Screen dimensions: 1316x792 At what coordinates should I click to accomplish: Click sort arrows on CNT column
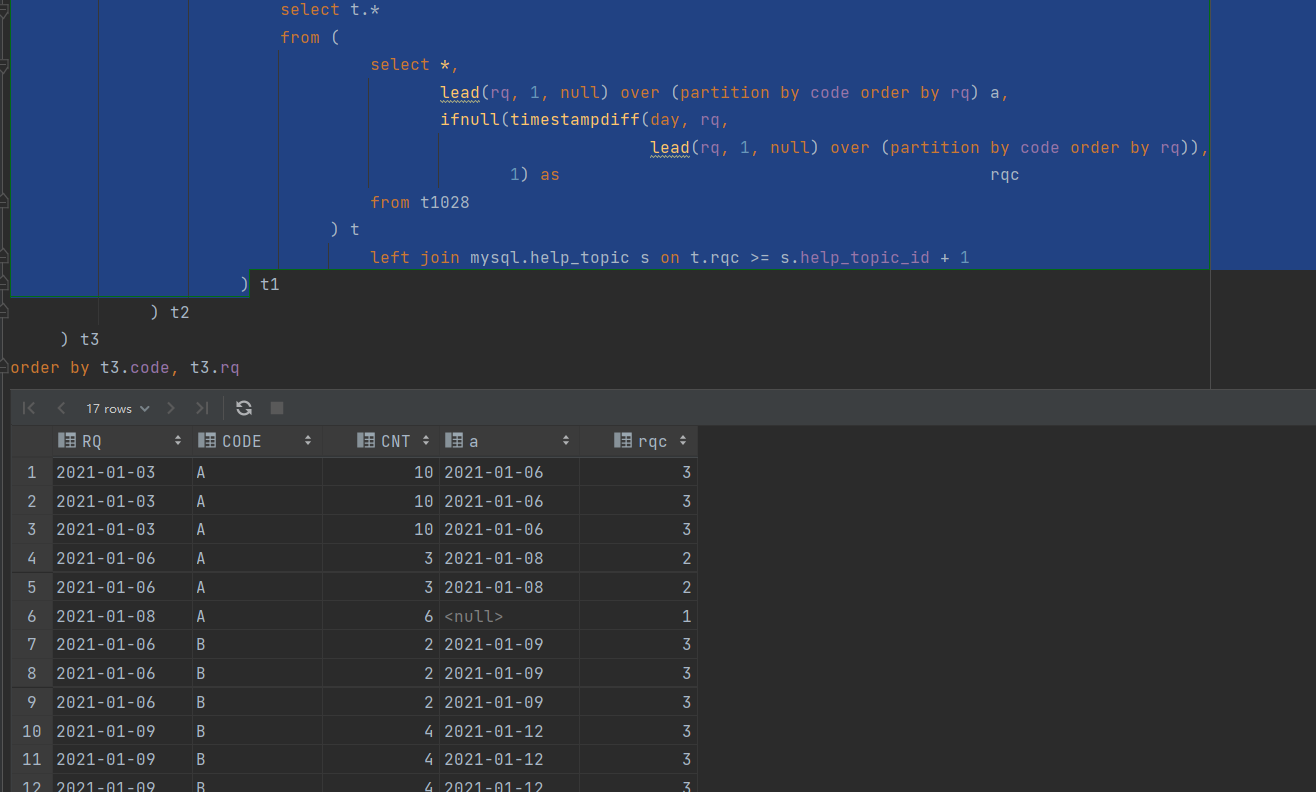(426, 441)
